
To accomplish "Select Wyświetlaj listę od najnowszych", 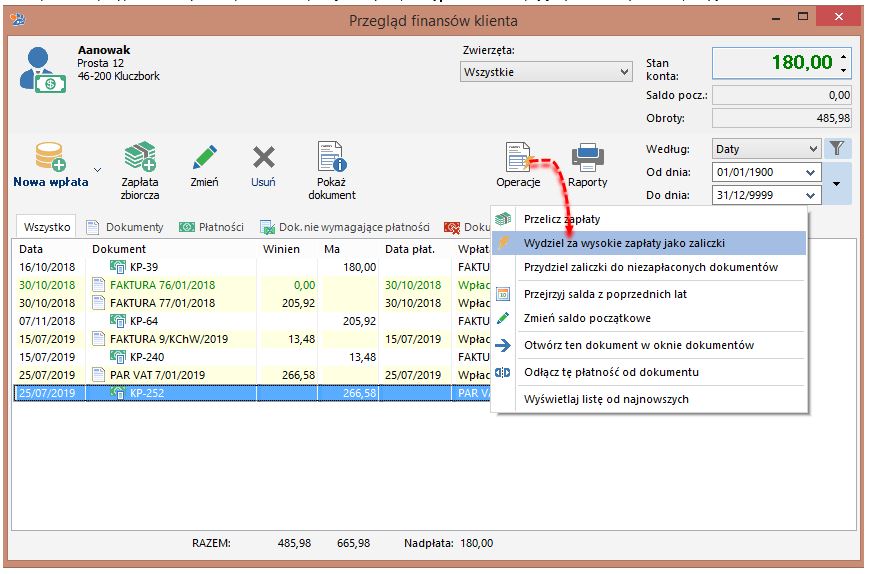I will [649, 399].
